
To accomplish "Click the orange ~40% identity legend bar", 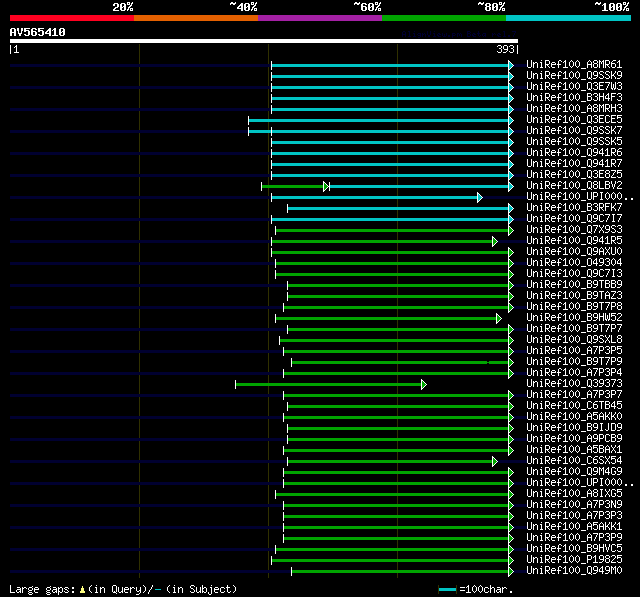I will pos(196,18).
